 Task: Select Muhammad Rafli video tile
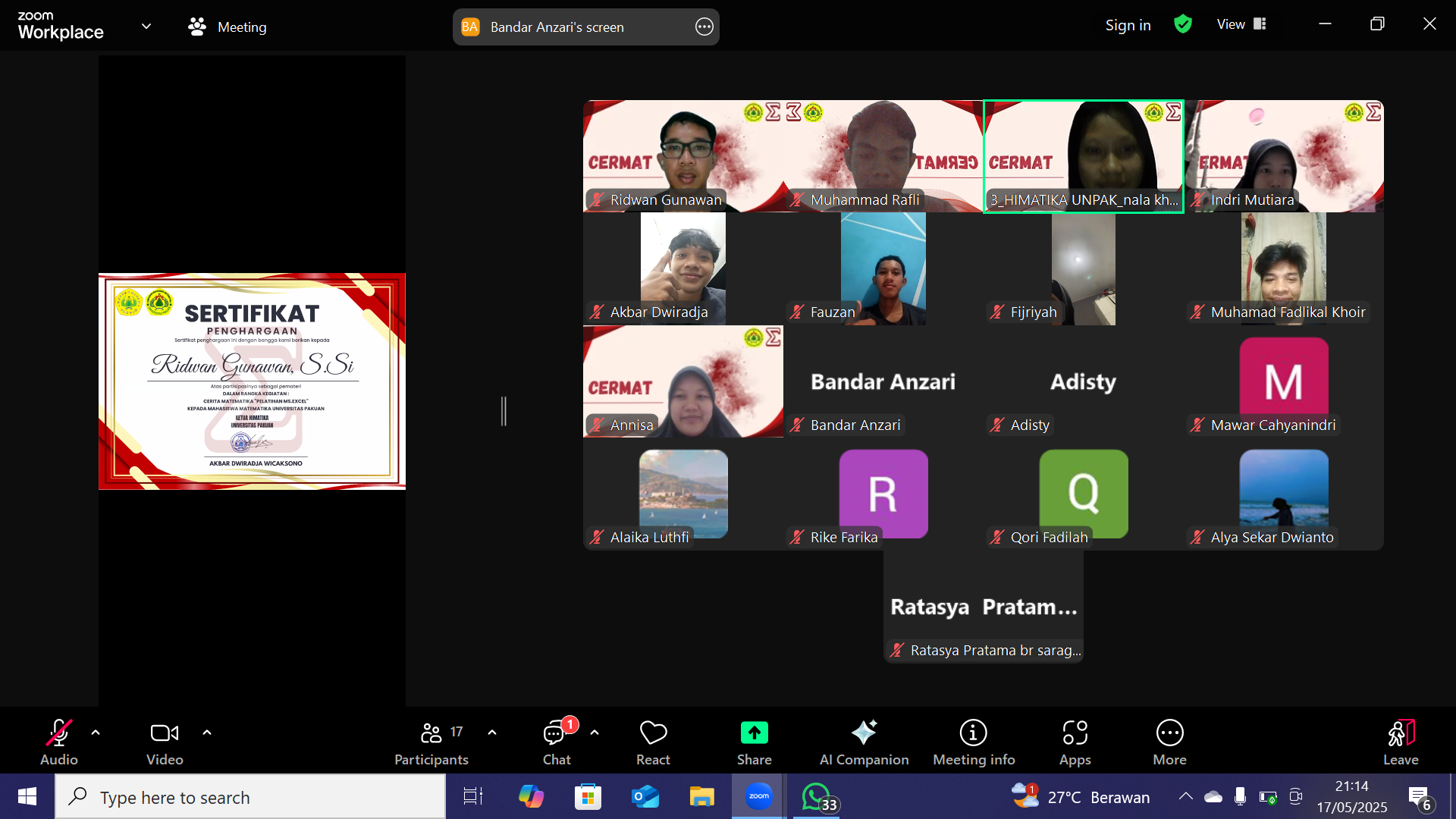pos(883,156)
